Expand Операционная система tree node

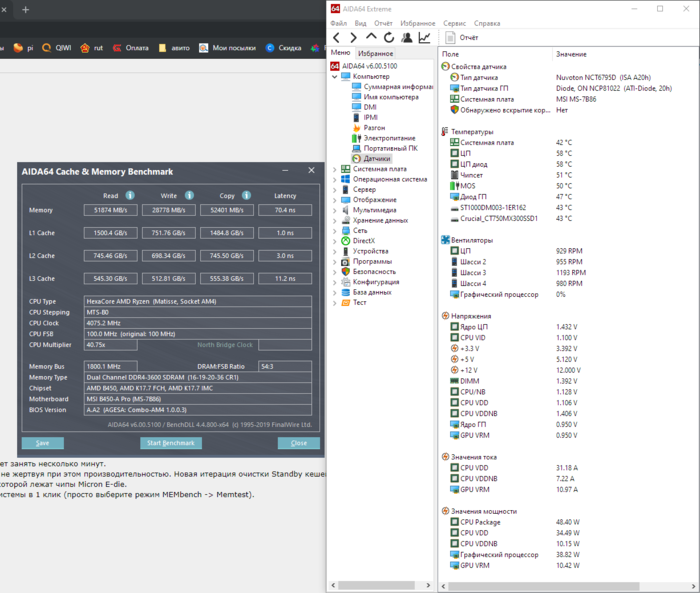pyautogui.click(x=334, y=180)
